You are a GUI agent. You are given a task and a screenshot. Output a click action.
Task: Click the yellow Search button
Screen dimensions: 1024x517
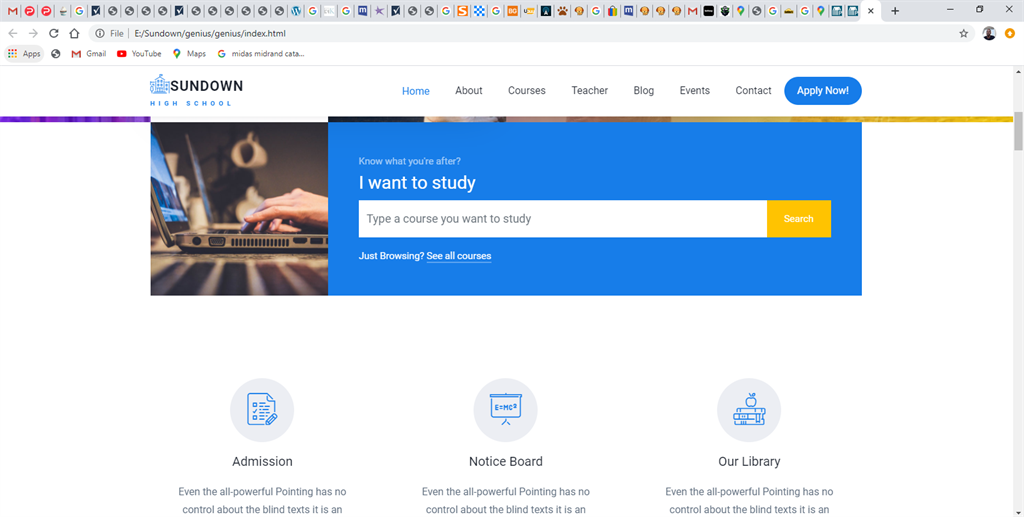(798, 219)
